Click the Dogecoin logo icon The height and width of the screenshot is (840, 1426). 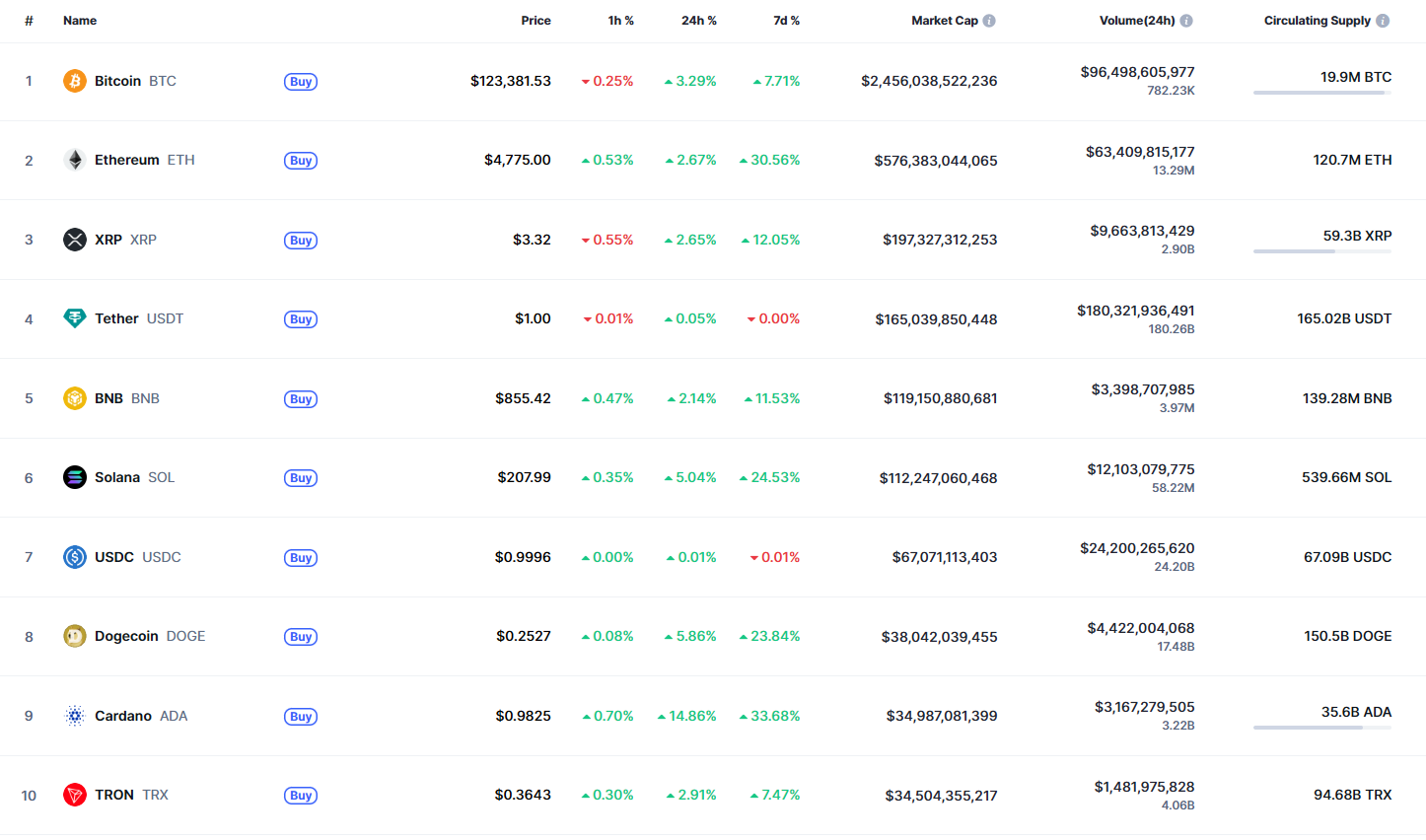(75, 636)
